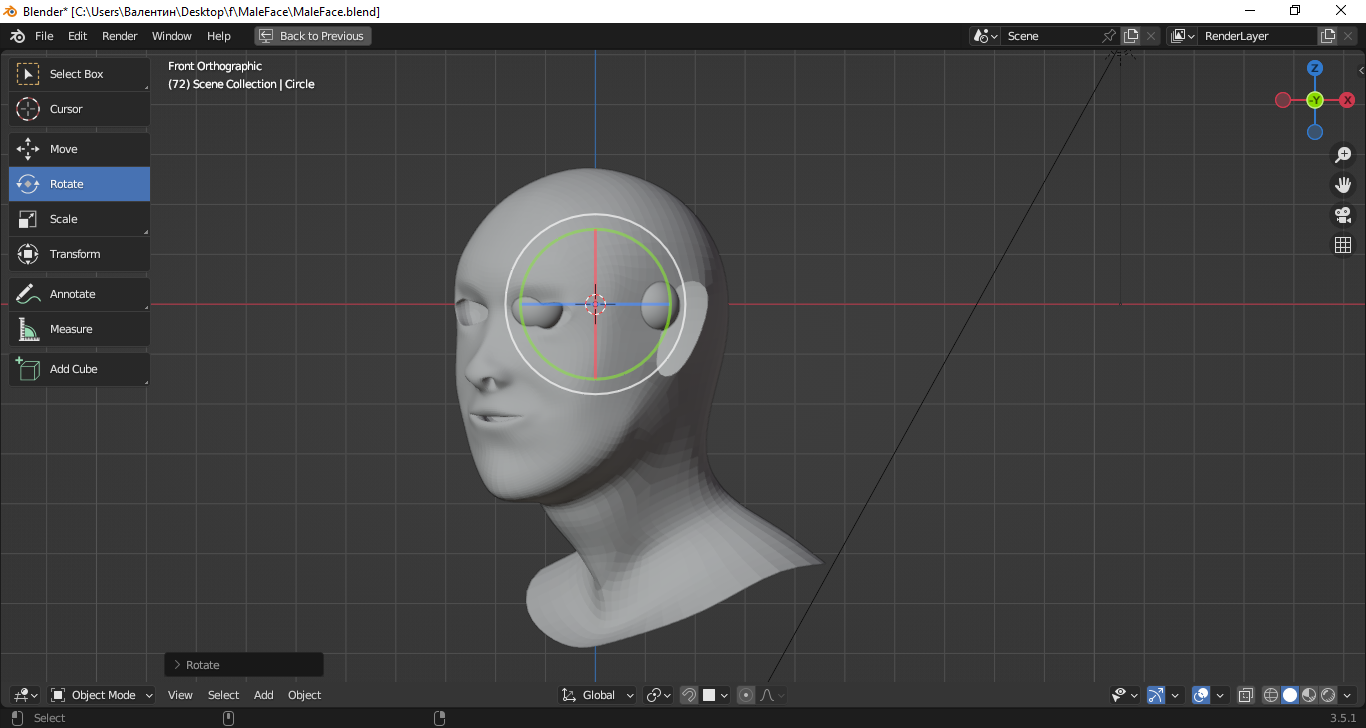Switch to orthographic/perspective using the grid icon

coord(1343,245)
